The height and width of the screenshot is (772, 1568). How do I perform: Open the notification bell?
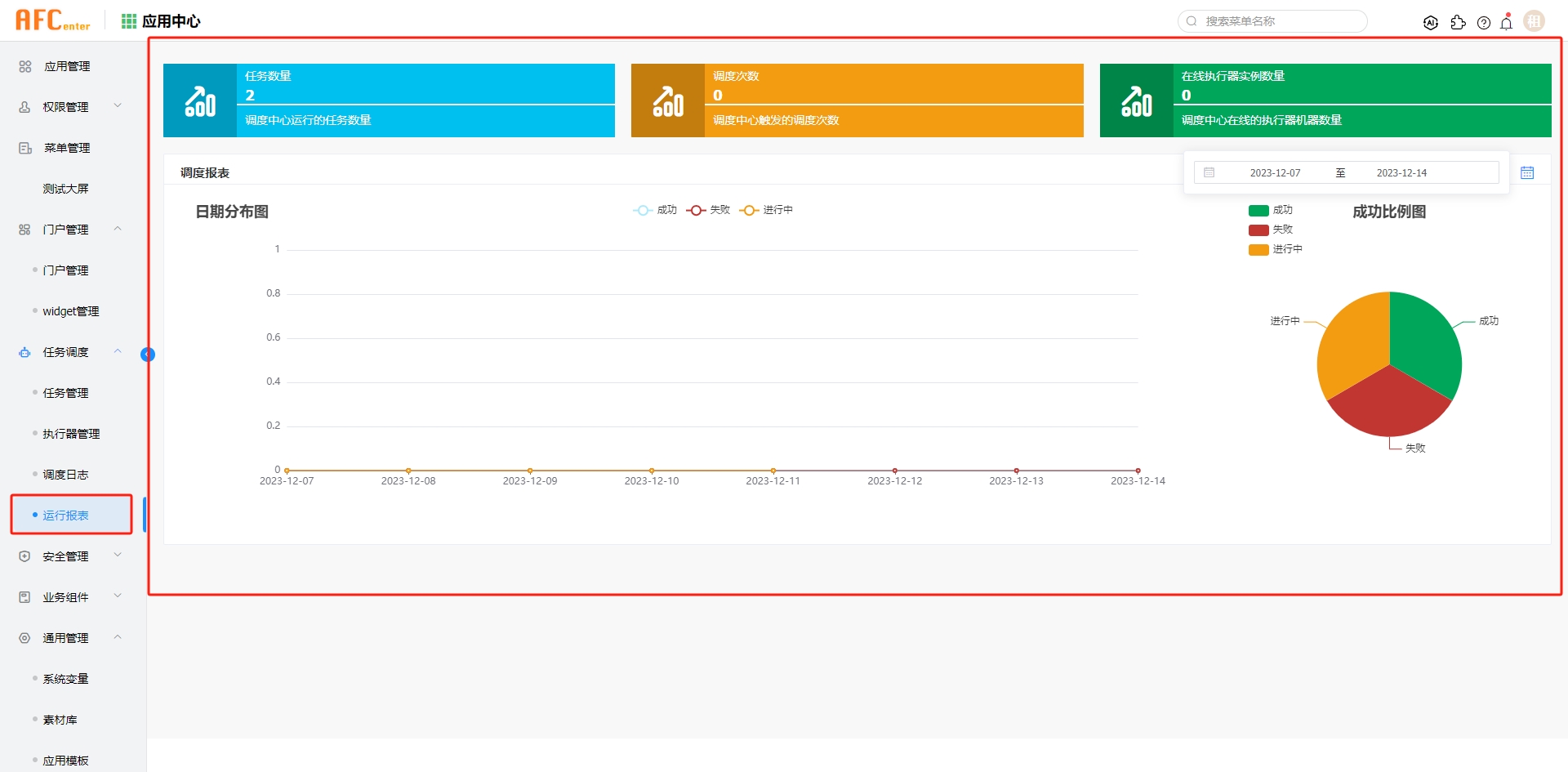coord(1507,22)
